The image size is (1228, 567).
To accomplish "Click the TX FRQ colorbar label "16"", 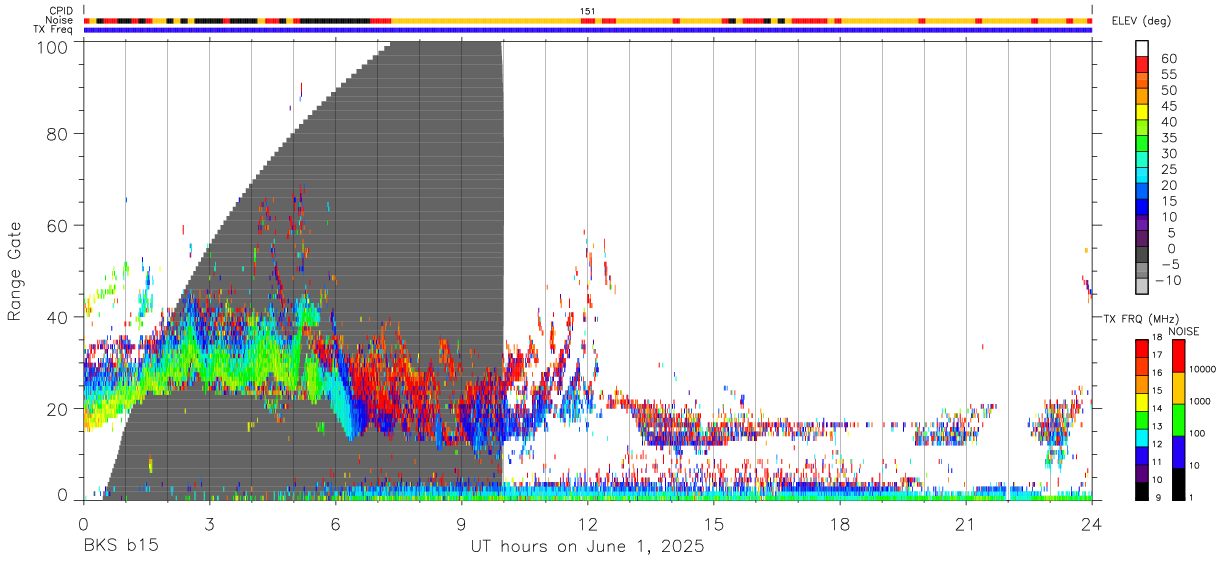I will click(1156, 373).
